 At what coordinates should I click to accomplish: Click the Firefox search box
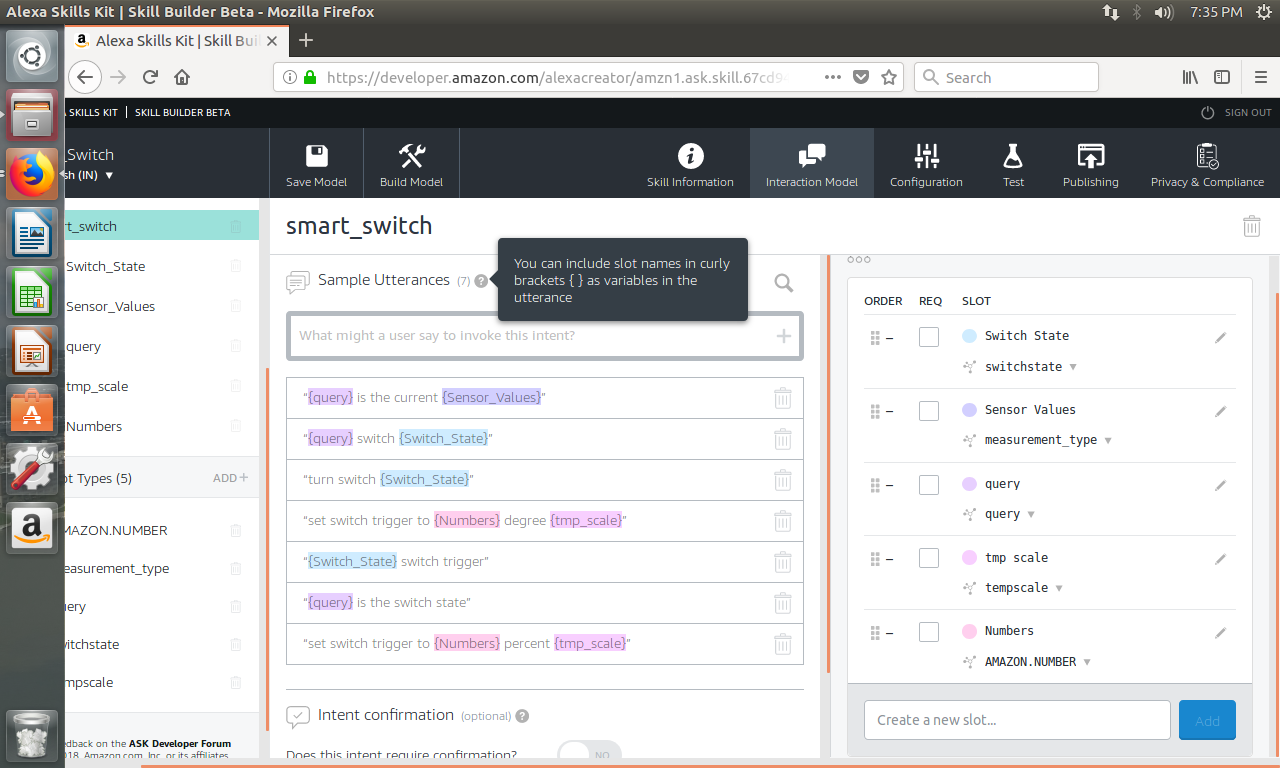(x=1006, y=77)
